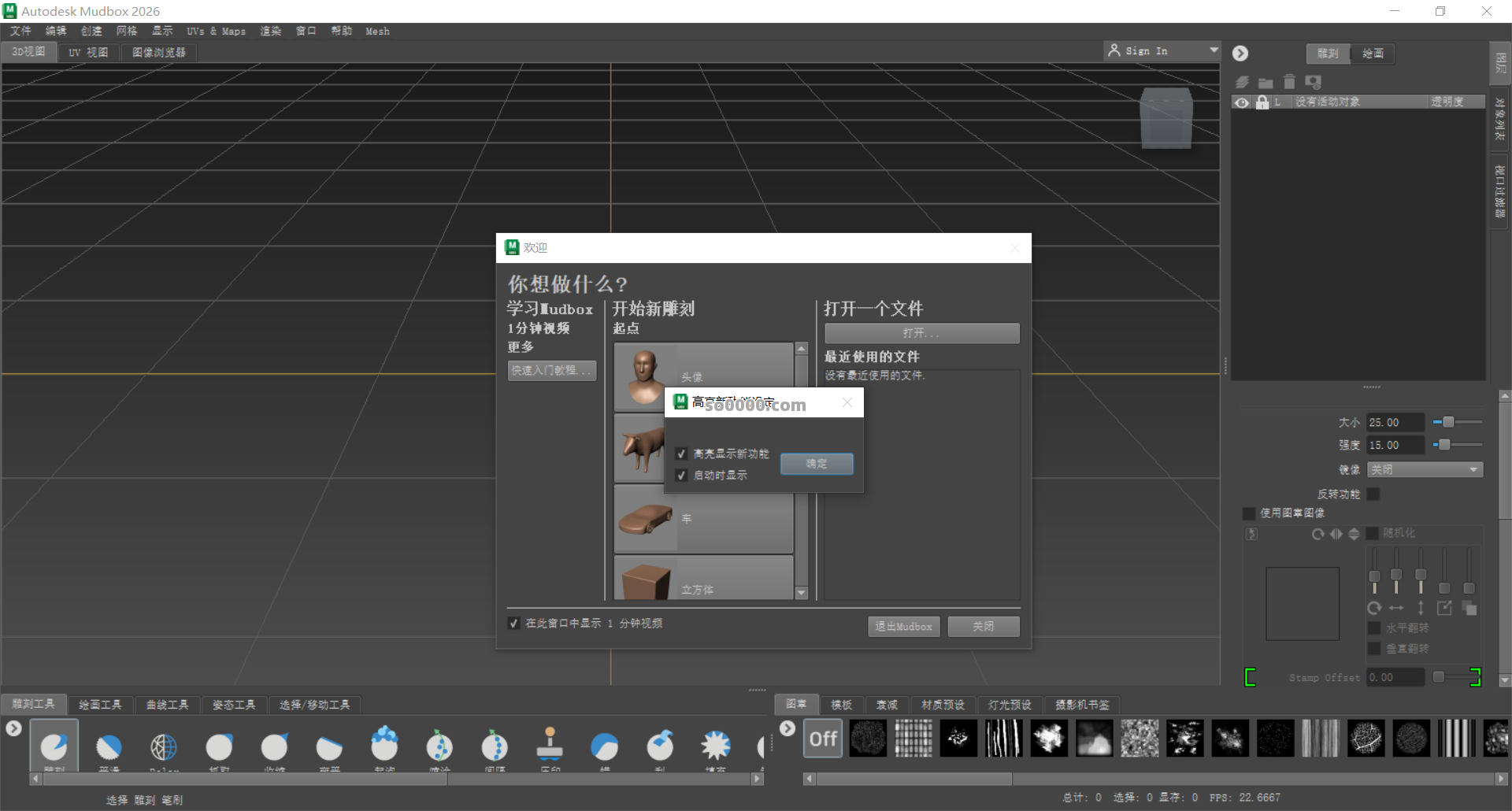Expand the stamp tray arrow button
The image size is (1512, 811).
787,728
